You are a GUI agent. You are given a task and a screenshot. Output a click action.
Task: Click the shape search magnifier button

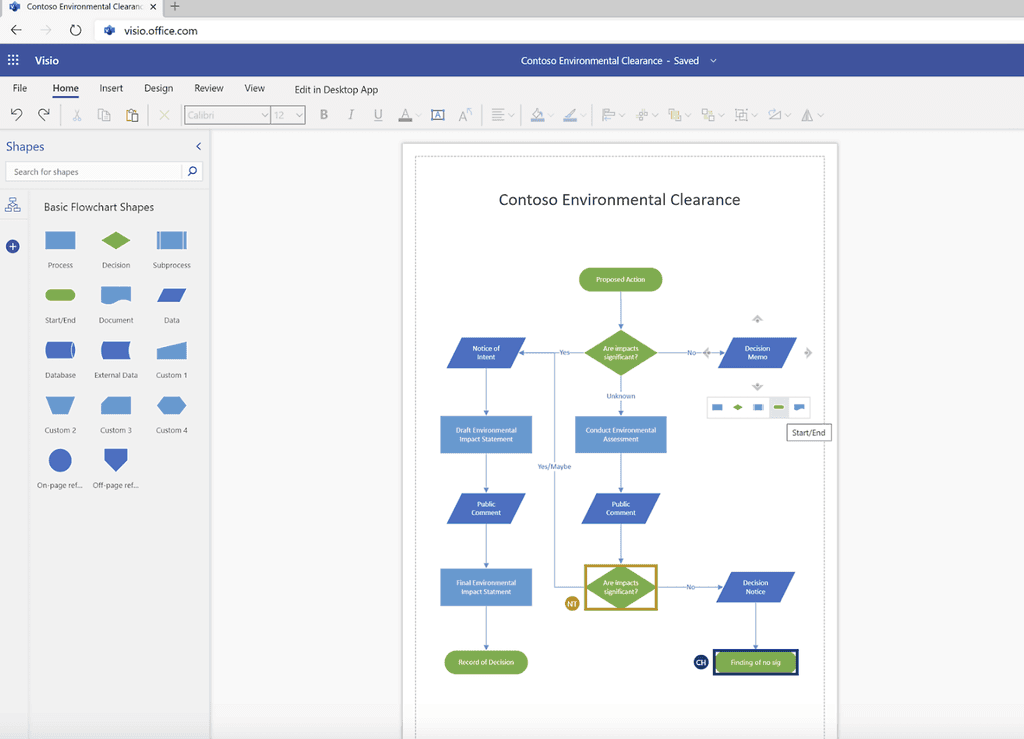tap(192, 171)
